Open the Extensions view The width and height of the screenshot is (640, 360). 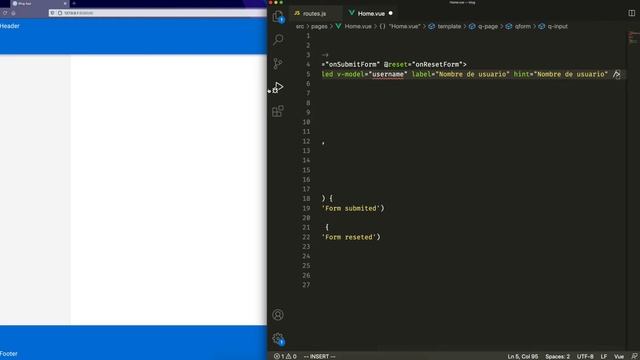pyautogui.click(x=278, y=111)
